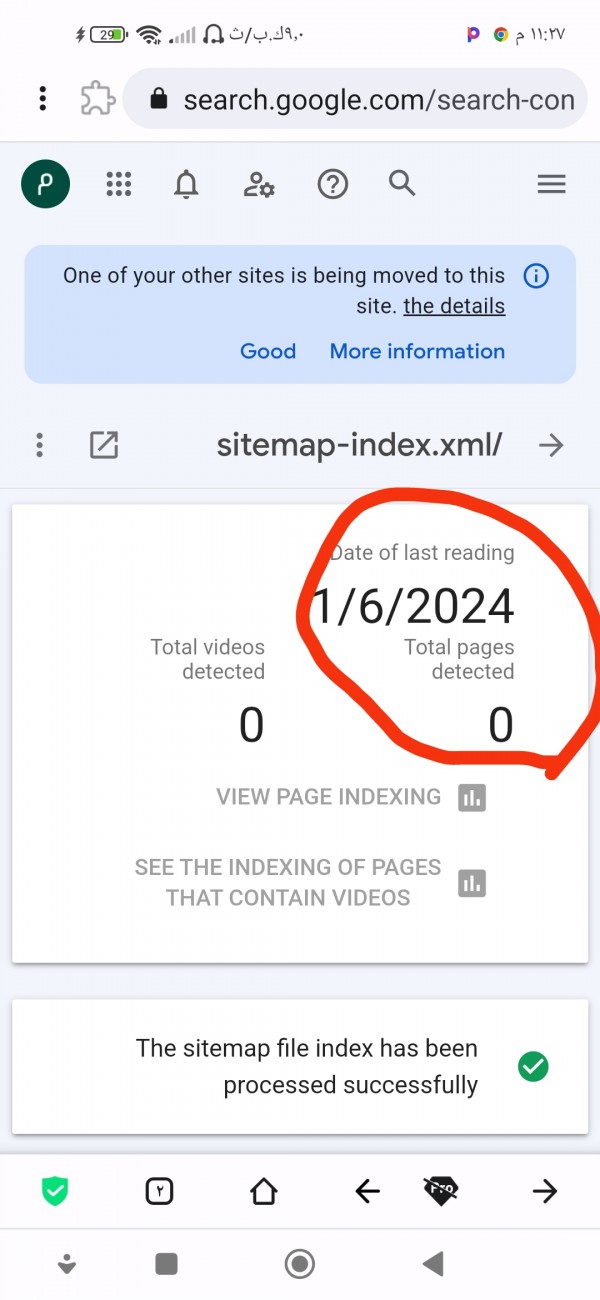Open the browser extensions puzzle icon

pos(97,98)
